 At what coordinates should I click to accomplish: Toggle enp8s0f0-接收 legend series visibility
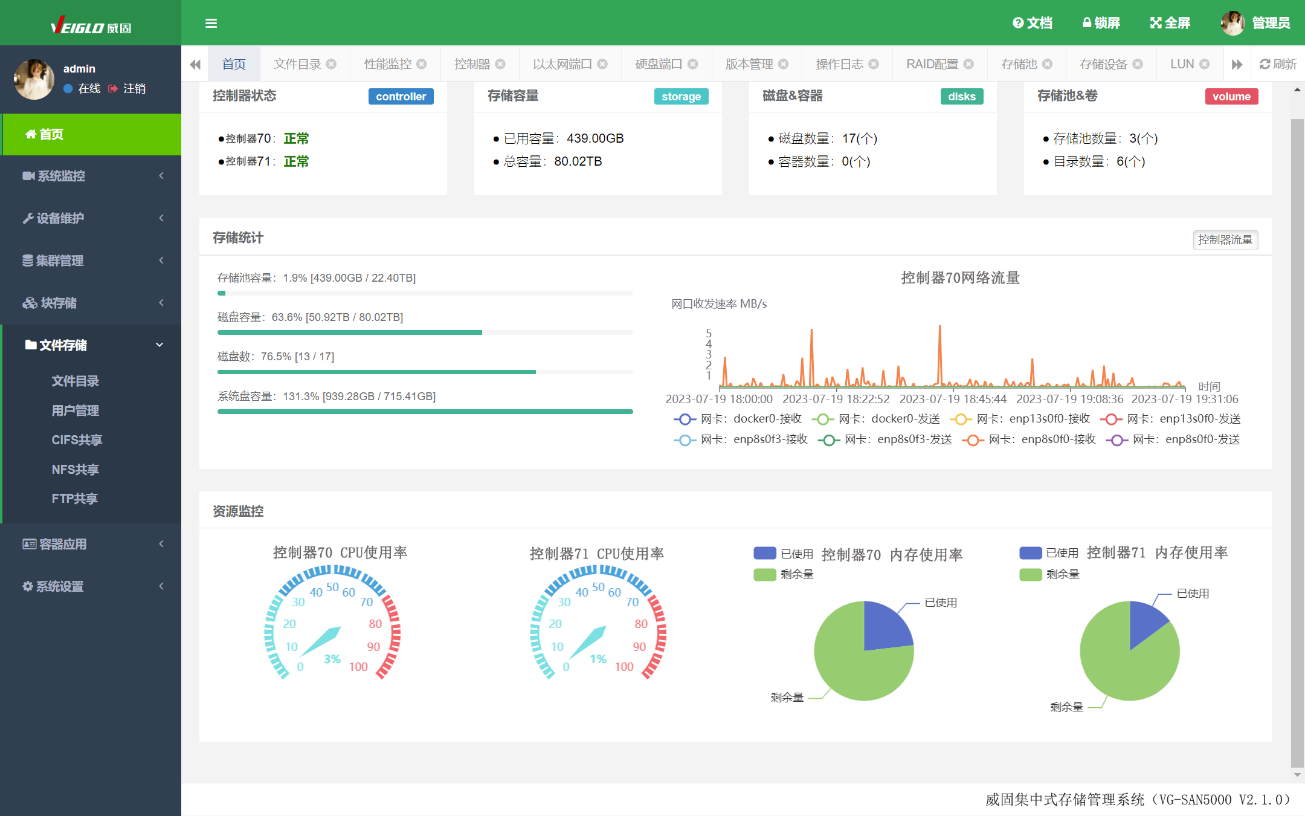pos(973,439)
